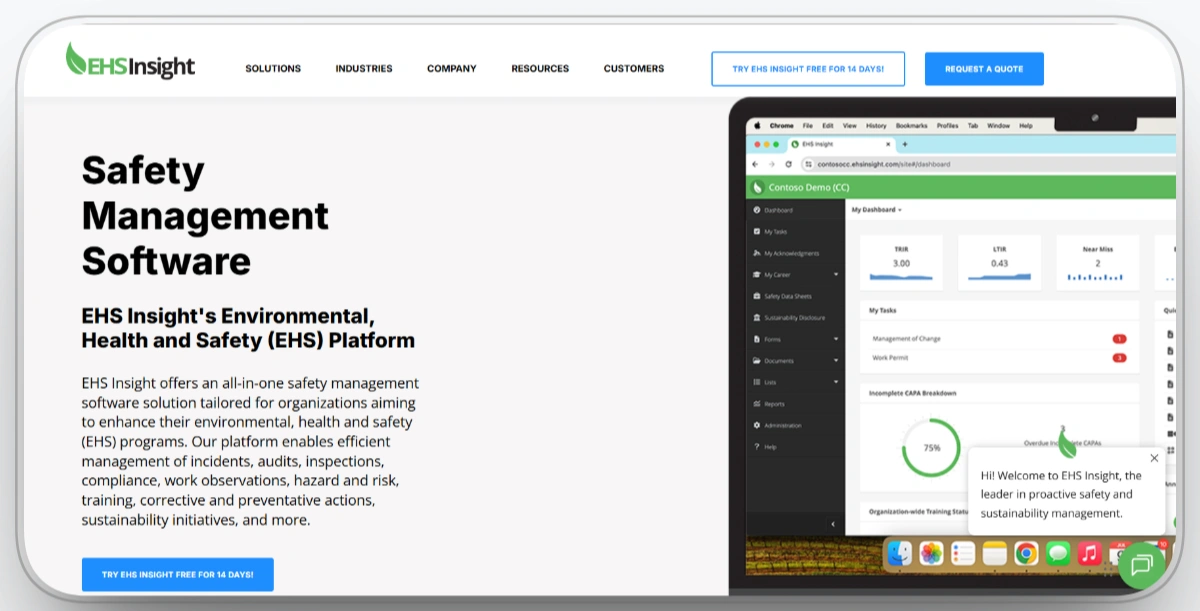This screenshot has height=611, width=1200.
Task: Expand the Forms submenu arrow
Action: pos(836,339)
